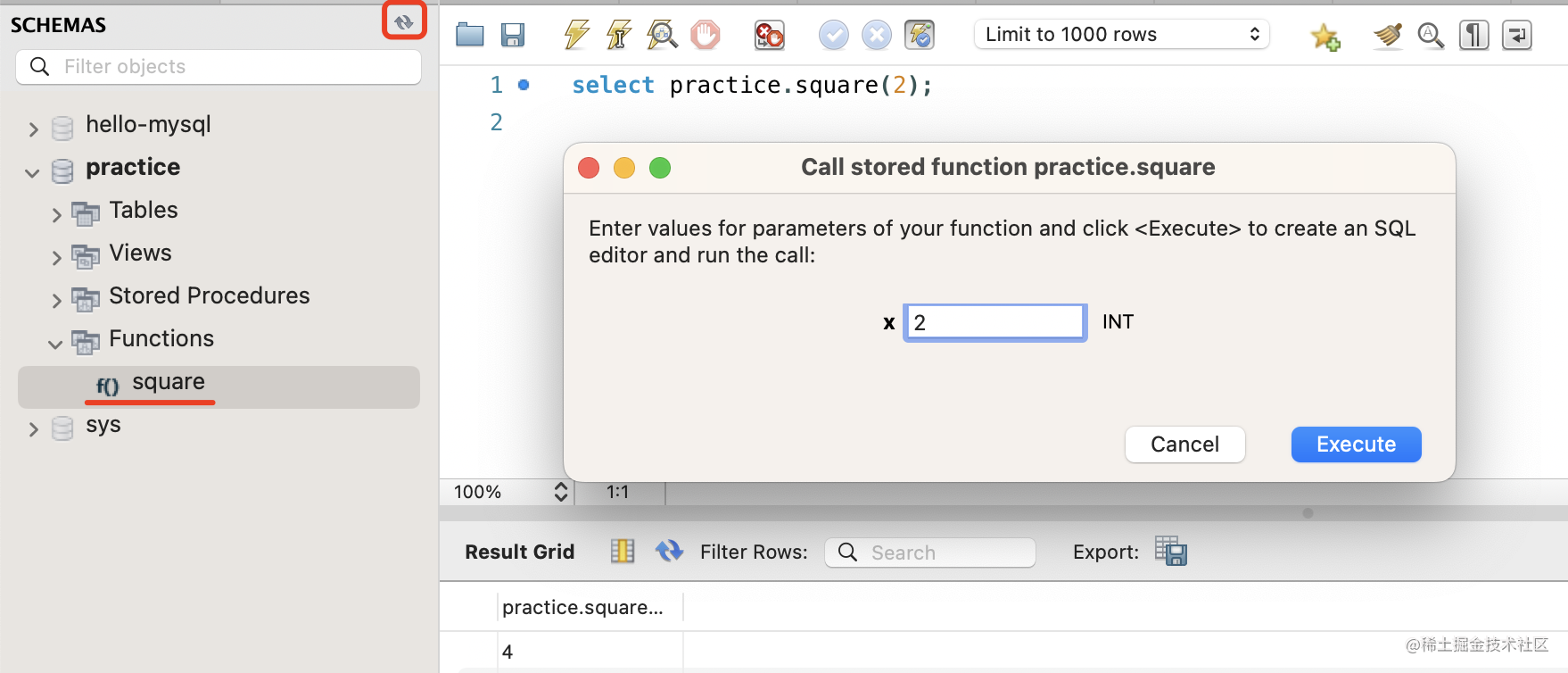Click the f() icon beside square

(108, 386)
